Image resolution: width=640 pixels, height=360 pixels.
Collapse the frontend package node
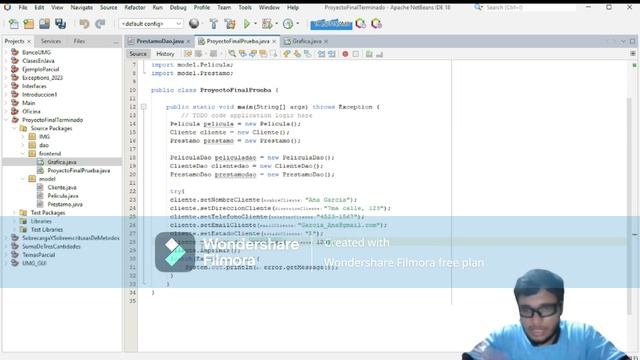click(23, 153)
